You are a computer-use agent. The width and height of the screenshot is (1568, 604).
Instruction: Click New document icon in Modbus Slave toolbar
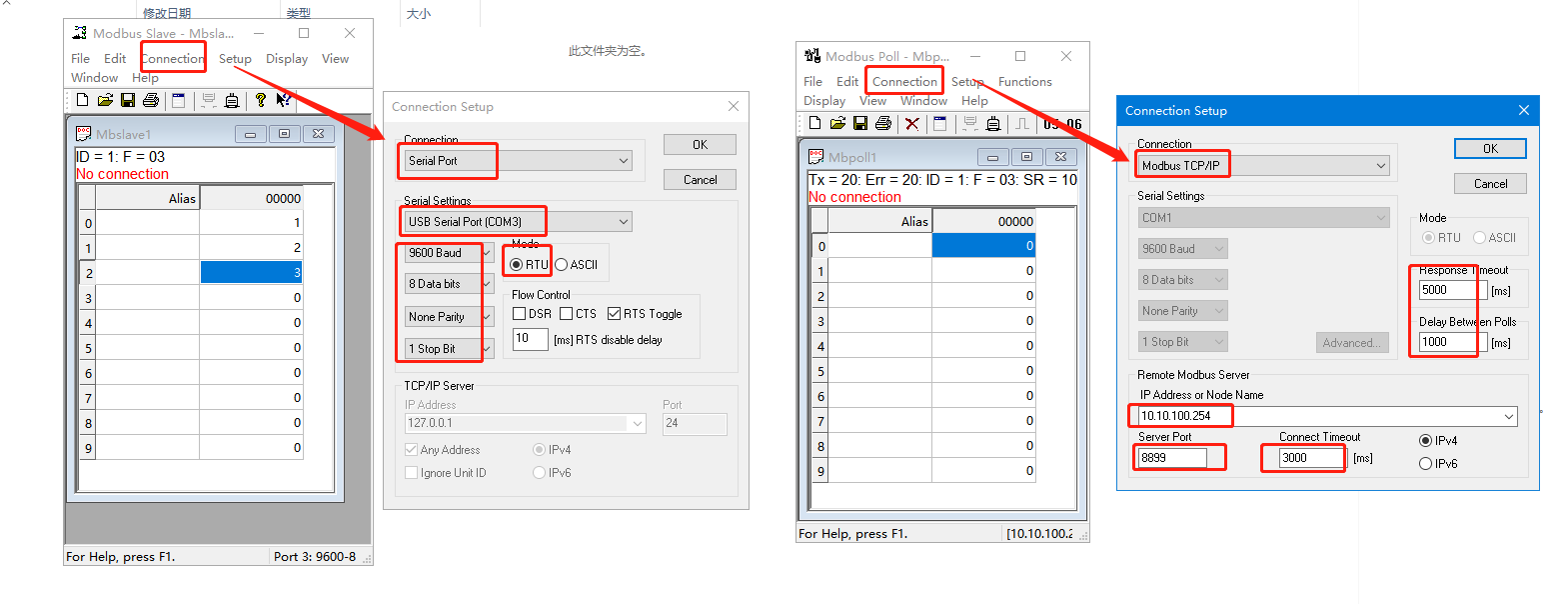coord(82,100)
